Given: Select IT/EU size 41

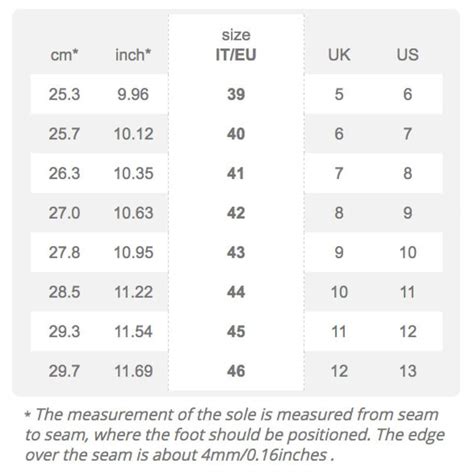Looking at the screenshot, I should (236, 173).
